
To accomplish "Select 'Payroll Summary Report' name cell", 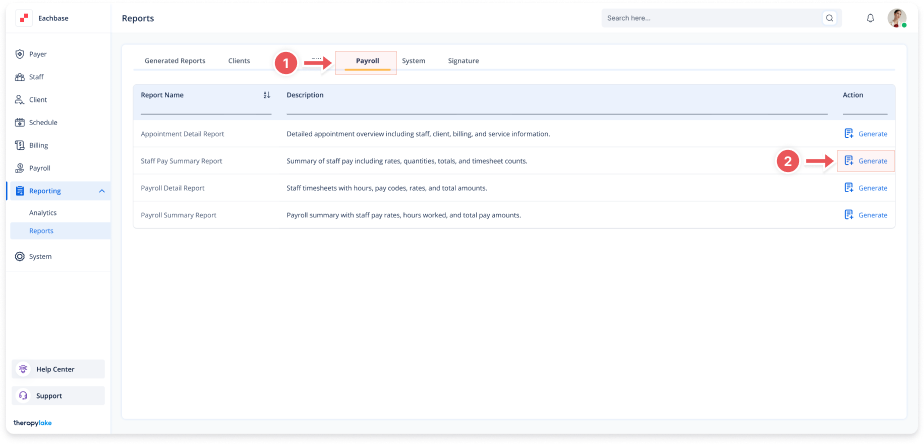I will 179,215.
